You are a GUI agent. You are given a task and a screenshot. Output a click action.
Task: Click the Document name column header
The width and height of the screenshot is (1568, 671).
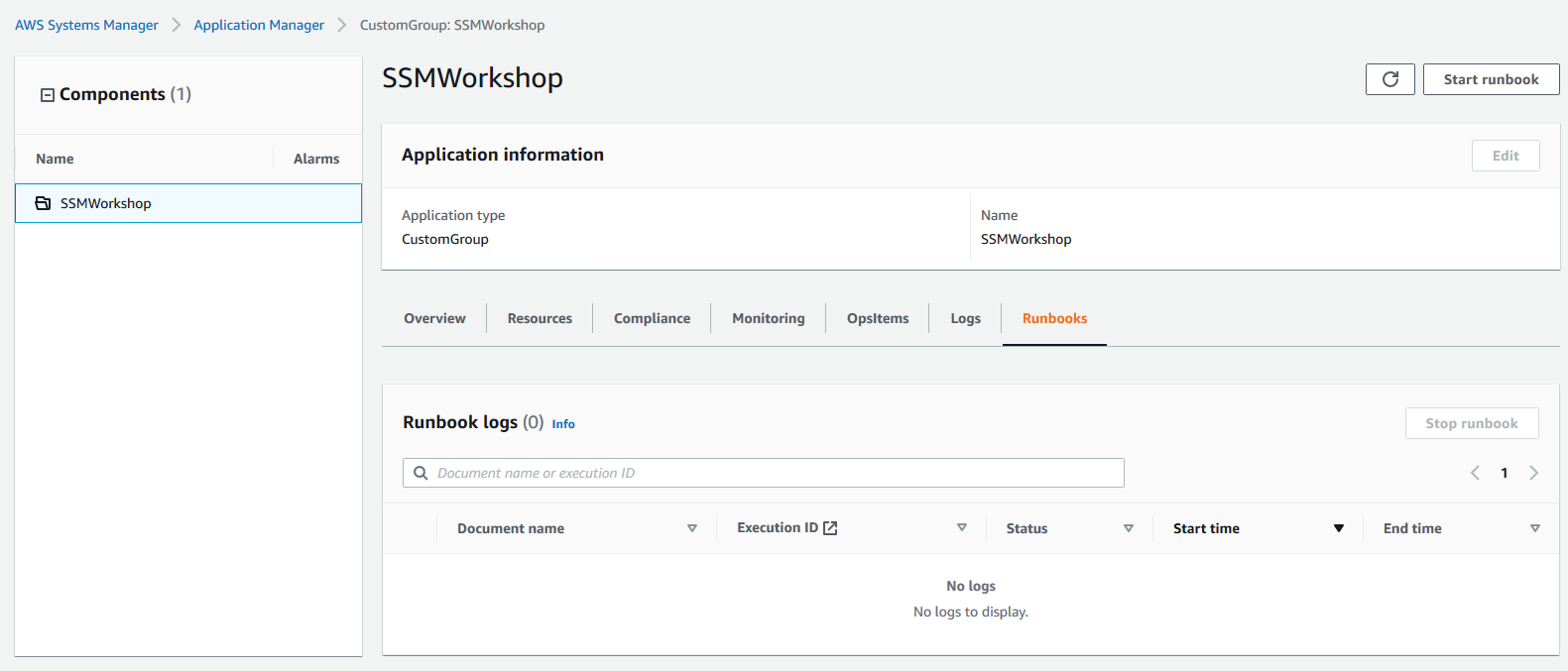tap(511, 528)
